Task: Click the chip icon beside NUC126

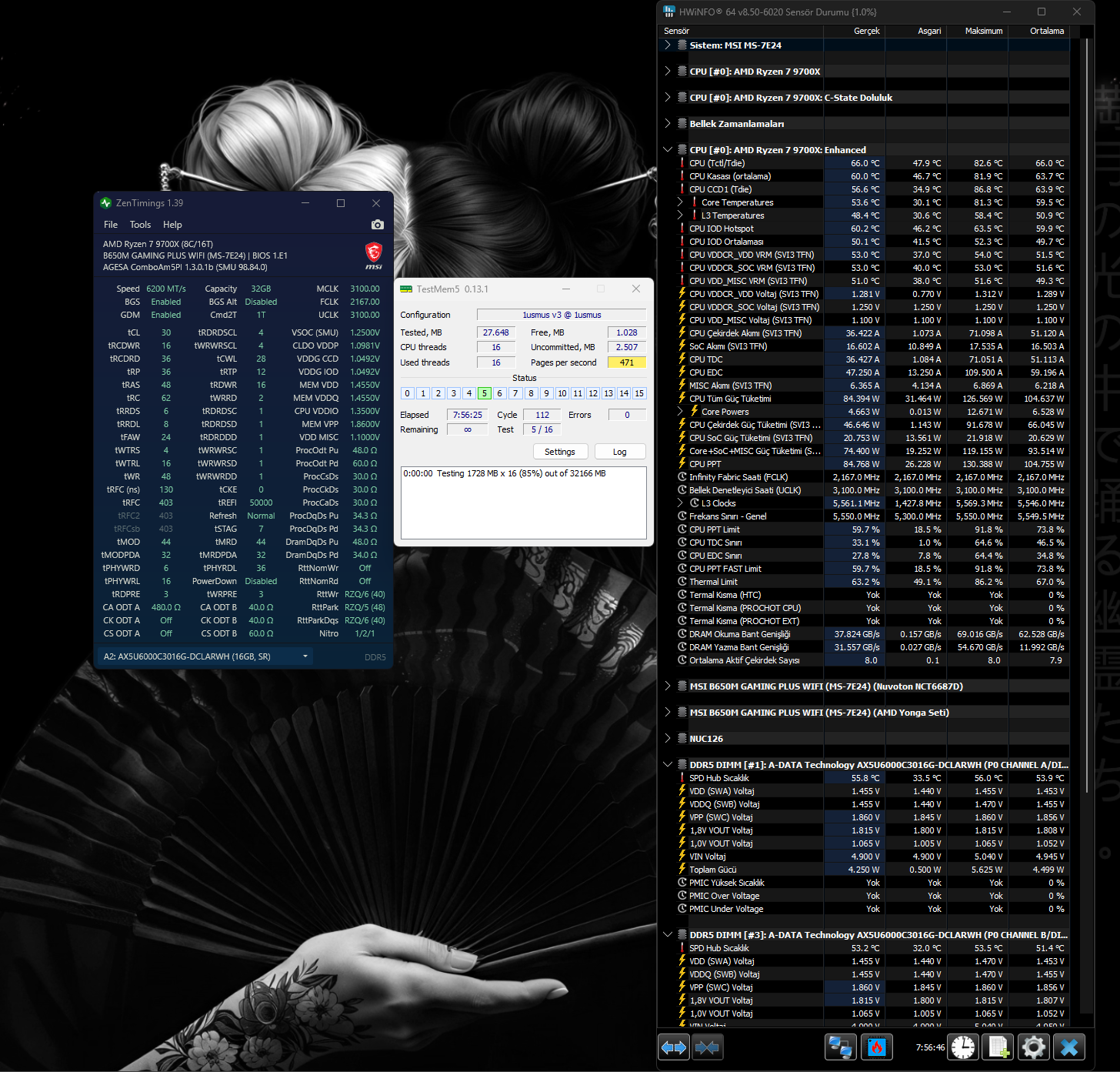Action: click(682, 739)
